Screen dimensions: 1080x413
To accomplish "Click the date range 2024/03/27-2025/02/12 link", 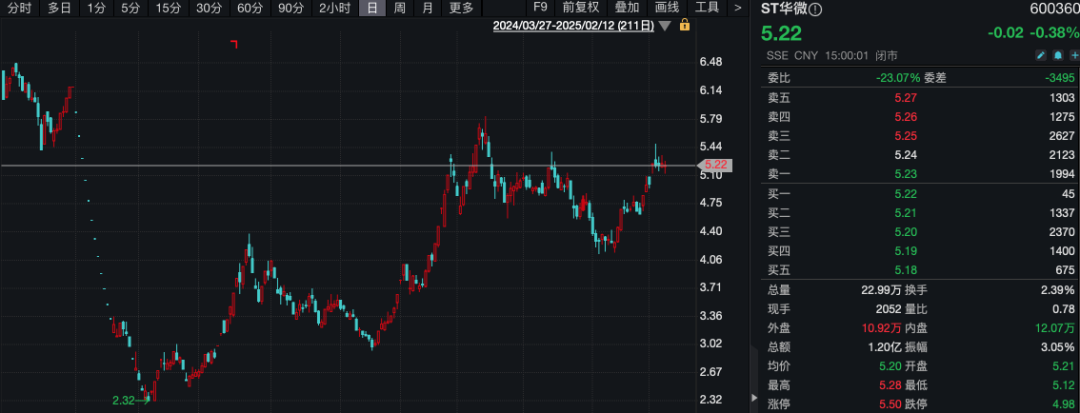I will [x=573, y=26].
